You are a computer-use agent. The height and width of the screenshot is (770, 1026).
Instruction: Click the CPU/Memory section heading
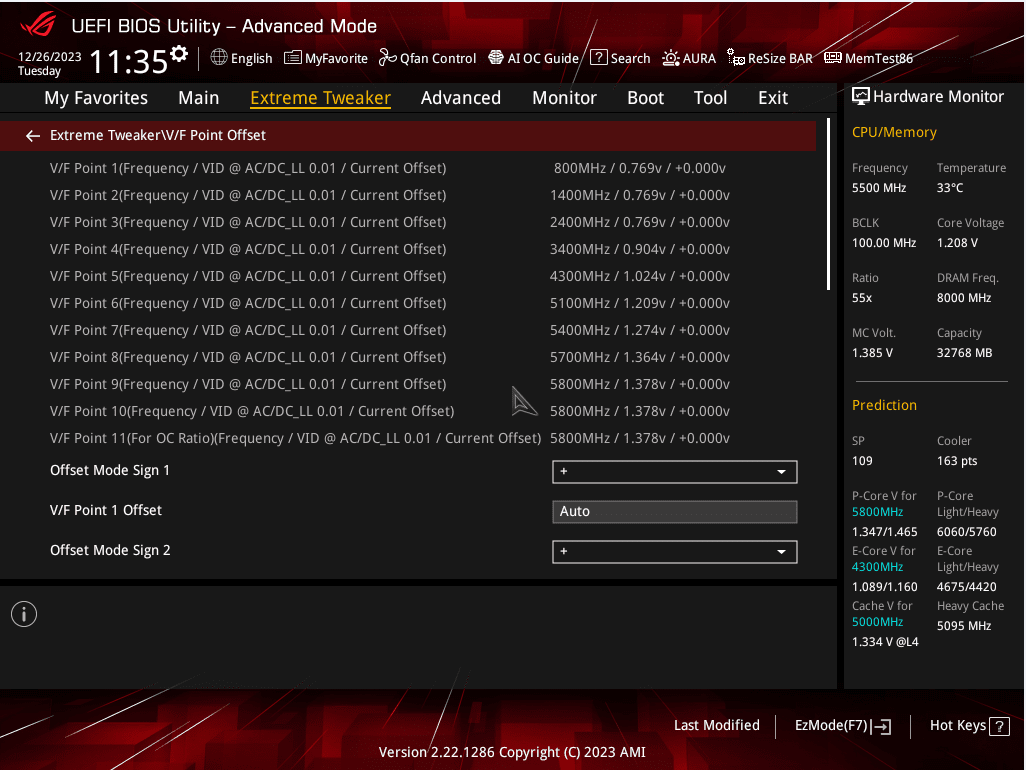(894, 132)
